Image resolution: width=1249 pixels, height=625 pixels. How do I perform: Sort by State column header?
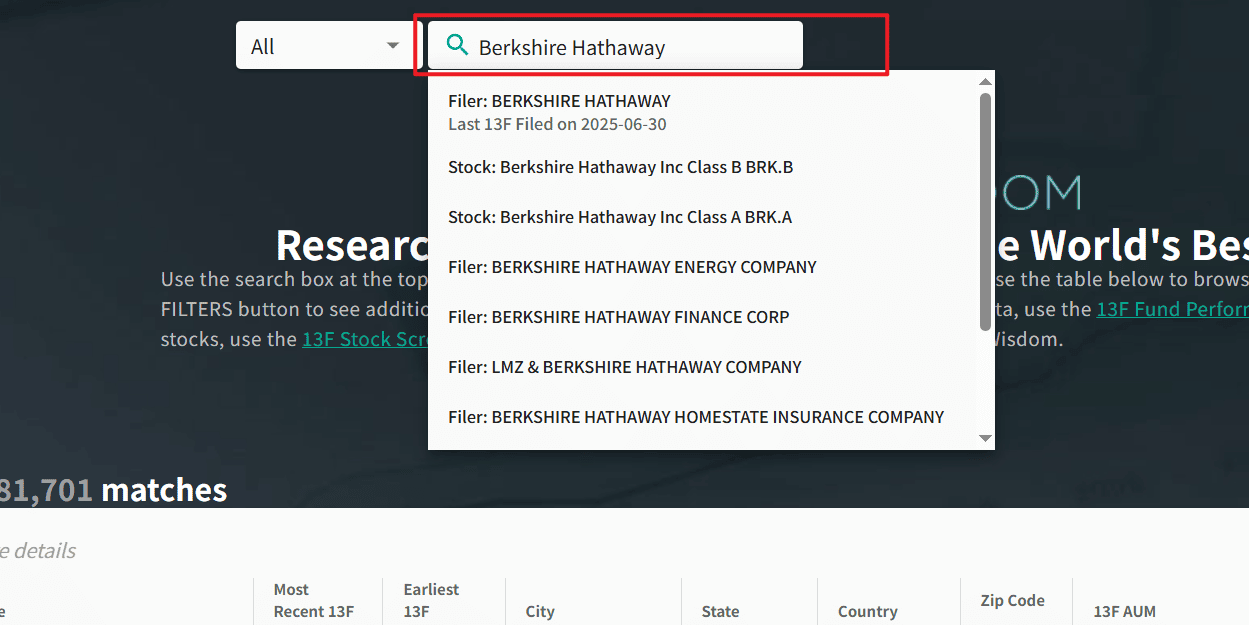click(x=720, y=611)
